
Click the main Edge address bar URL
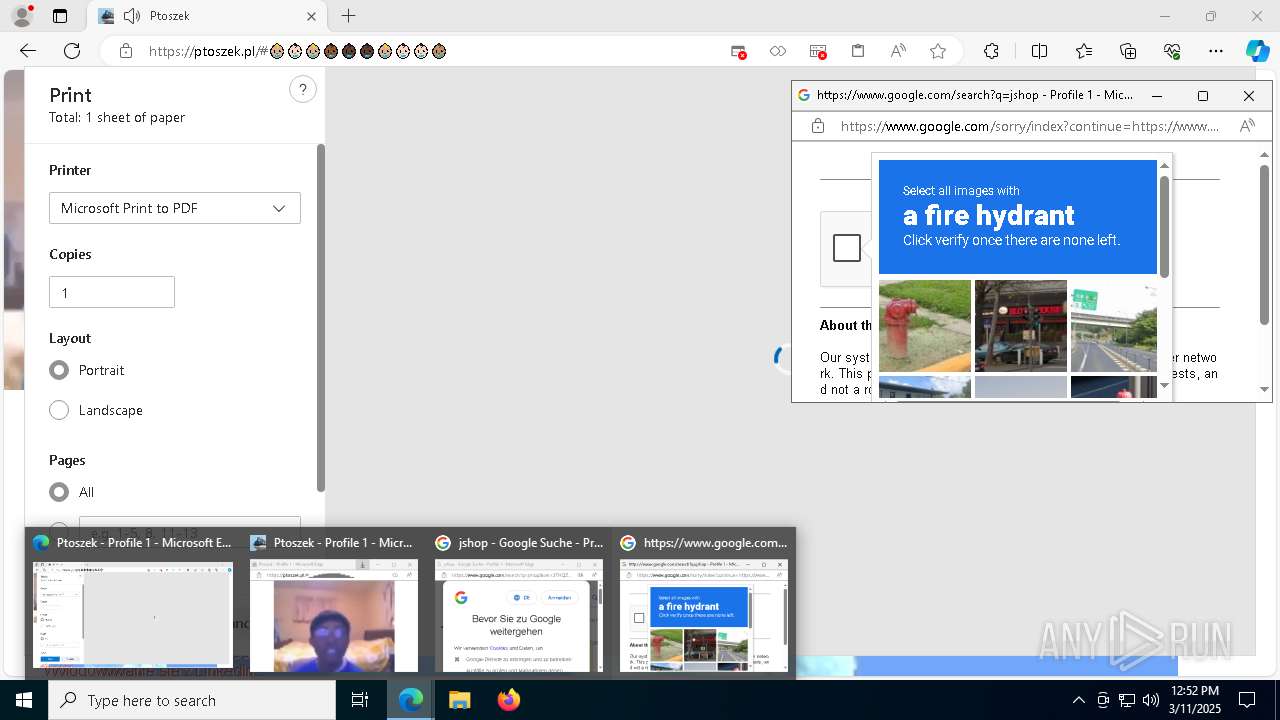[297, 51]
